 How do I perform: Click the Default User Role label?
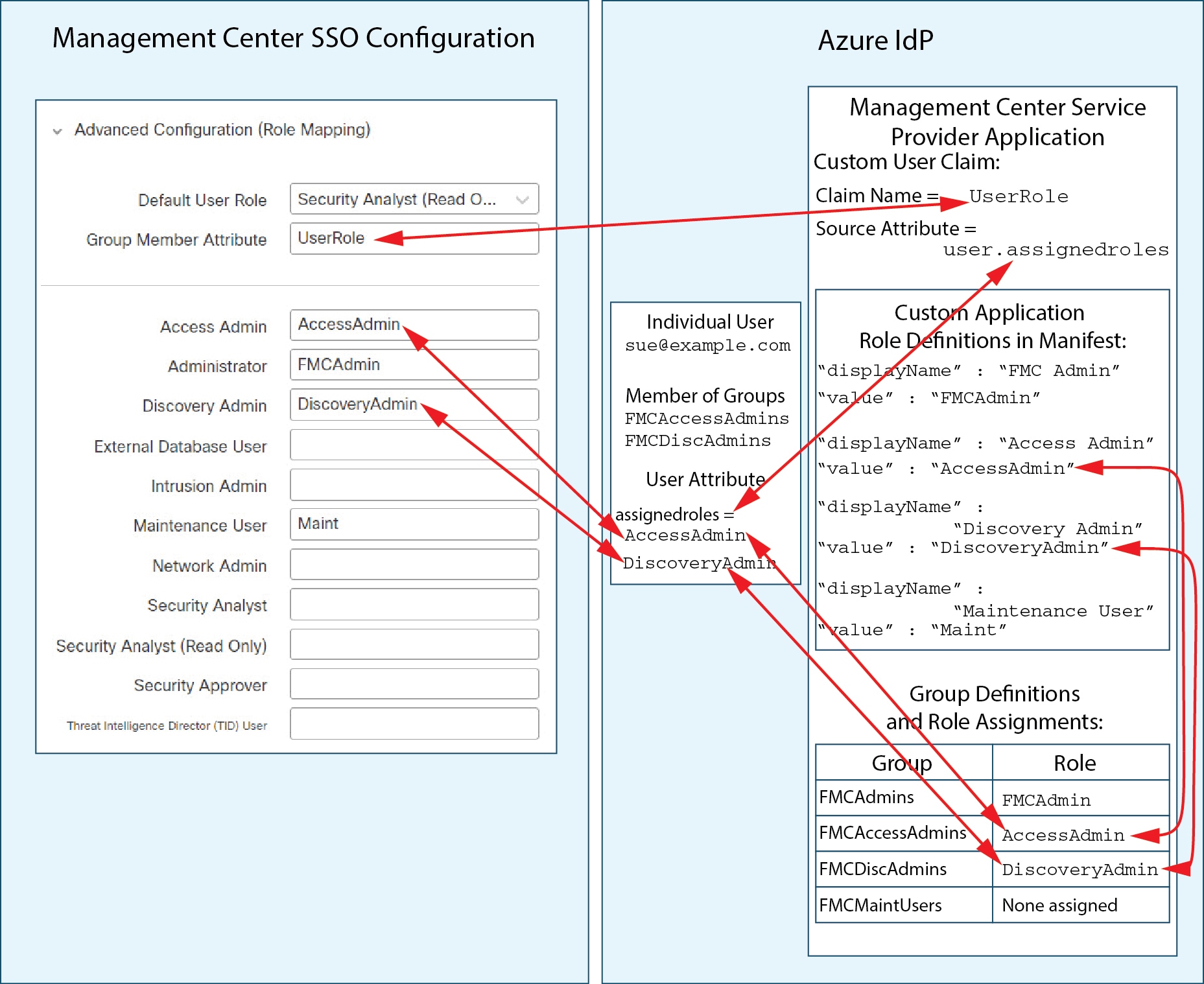click(202, 200)
